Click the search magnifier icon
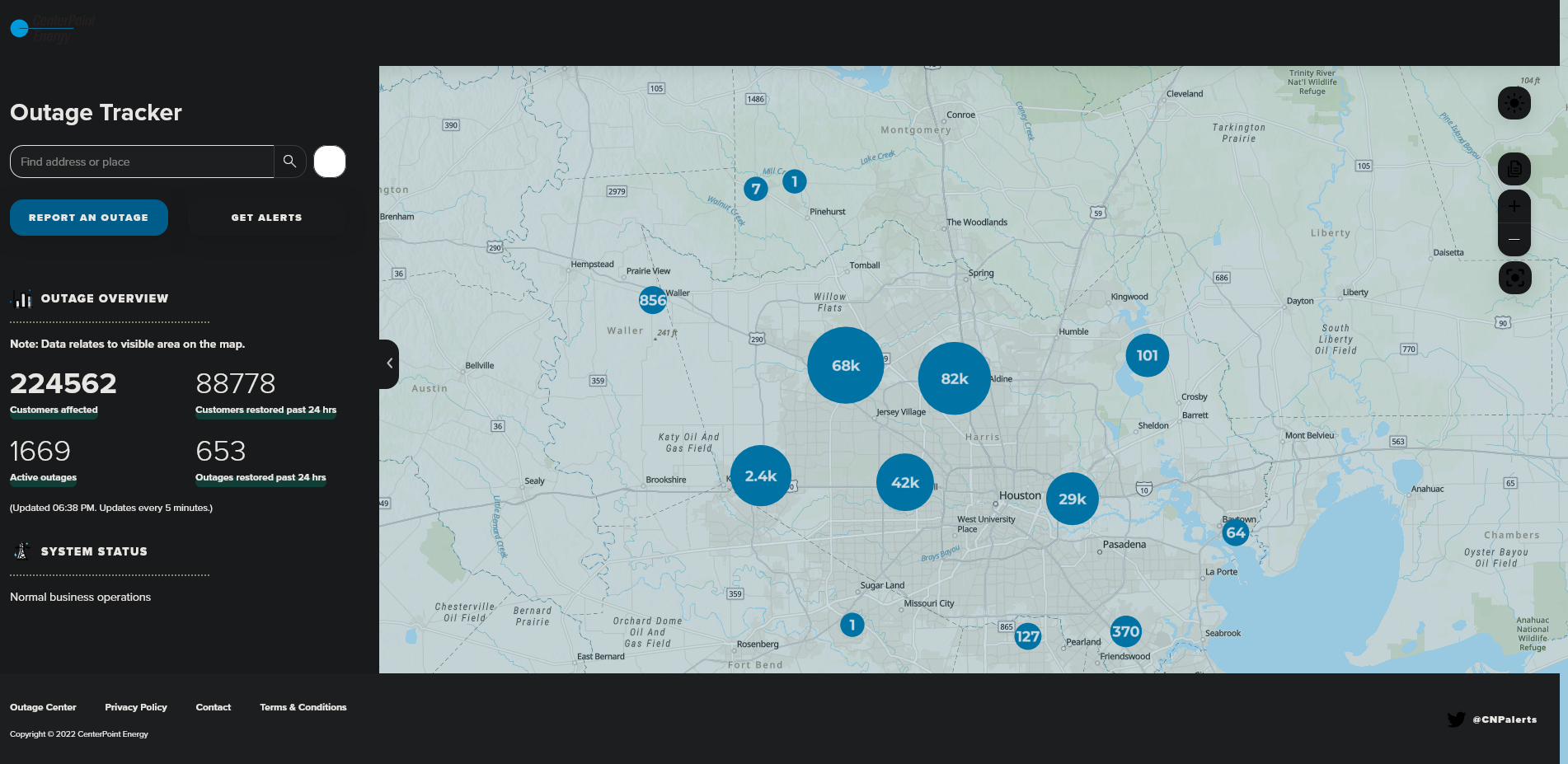 [x=289, y=162]
